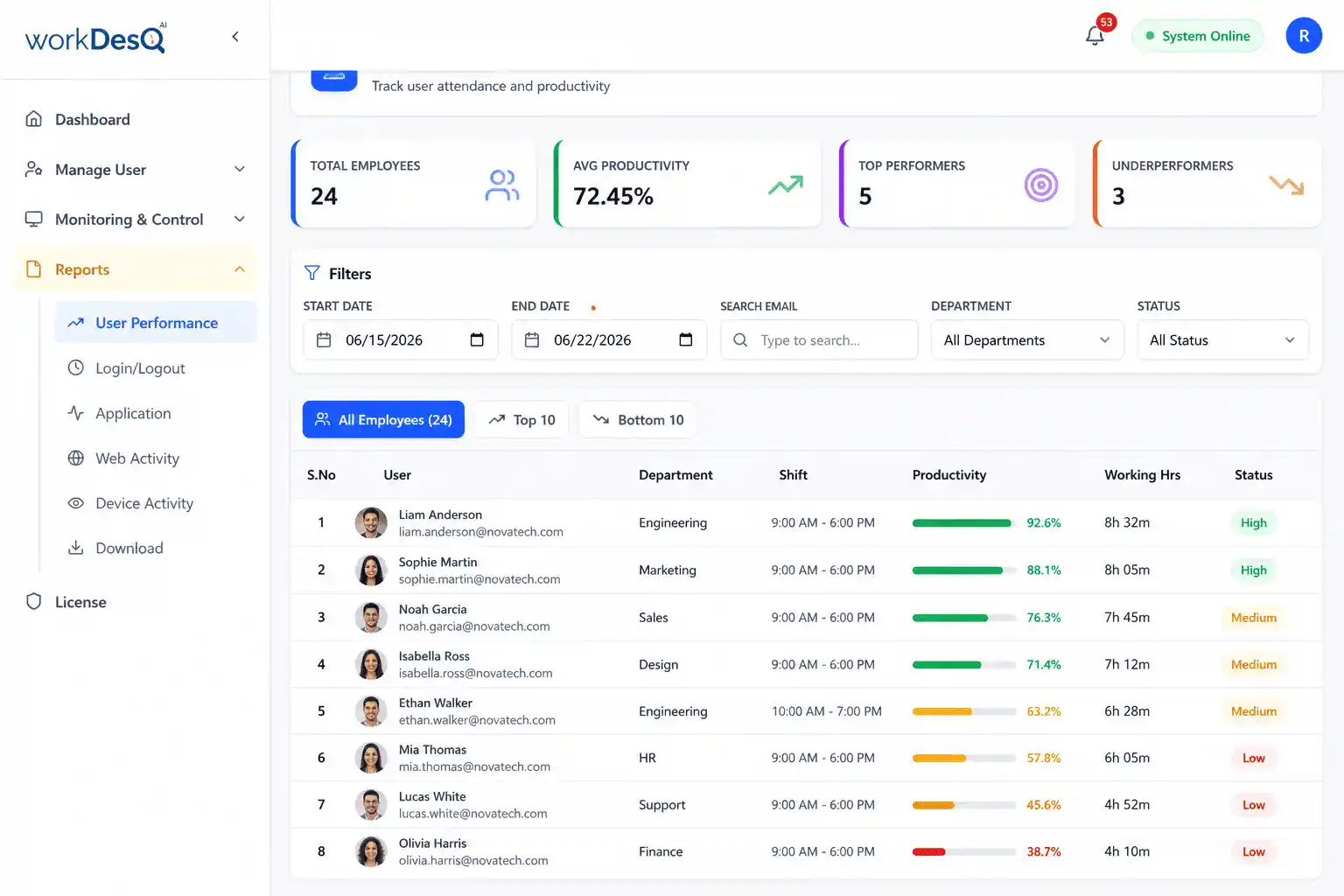Click the Application pulse icon

tap(76, 413)
